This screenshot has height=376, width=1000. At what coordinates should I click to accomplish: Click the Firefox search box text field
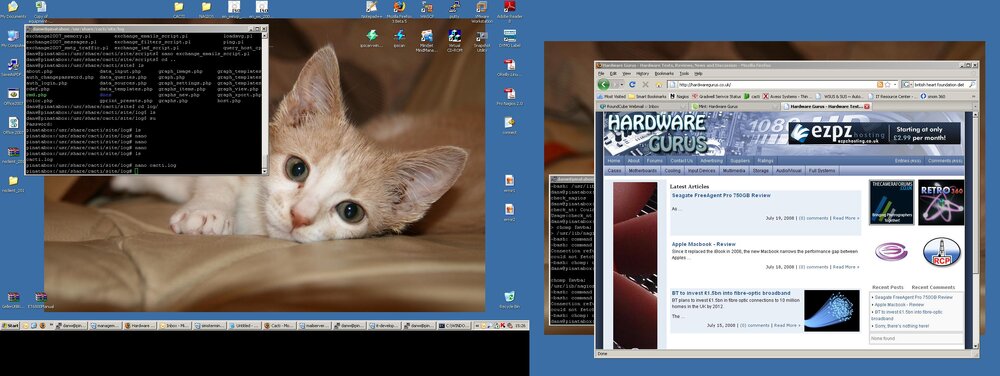point(940,84)
